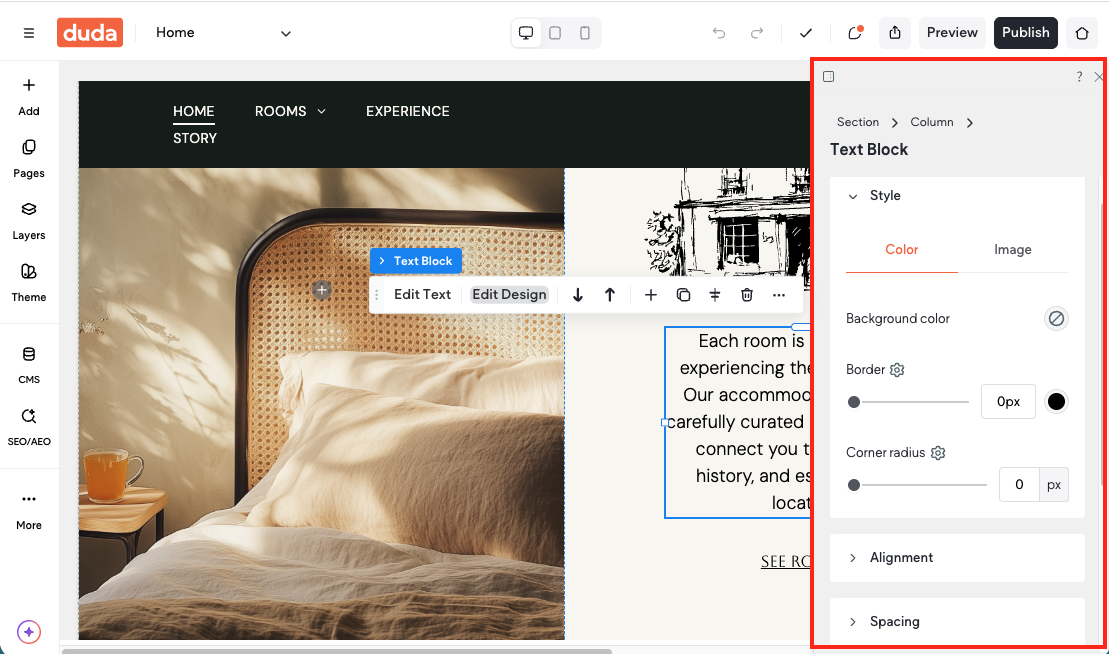Duplicate the selected text block
Image resolution: width=1109 pixels, height=654 pixels.
coord(683,295)
